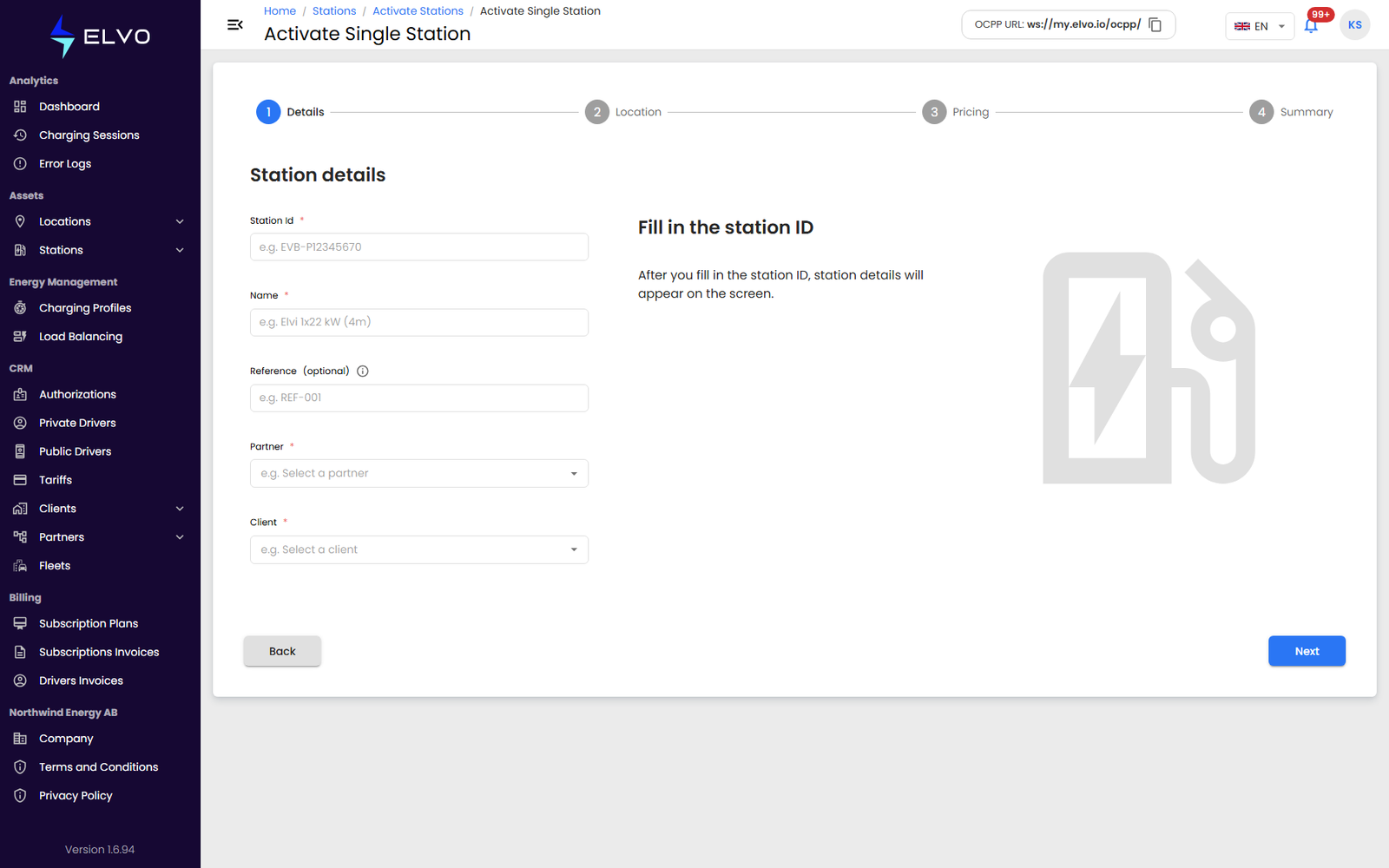Click the Back button

pyautogui.click(x=282, y=651)
